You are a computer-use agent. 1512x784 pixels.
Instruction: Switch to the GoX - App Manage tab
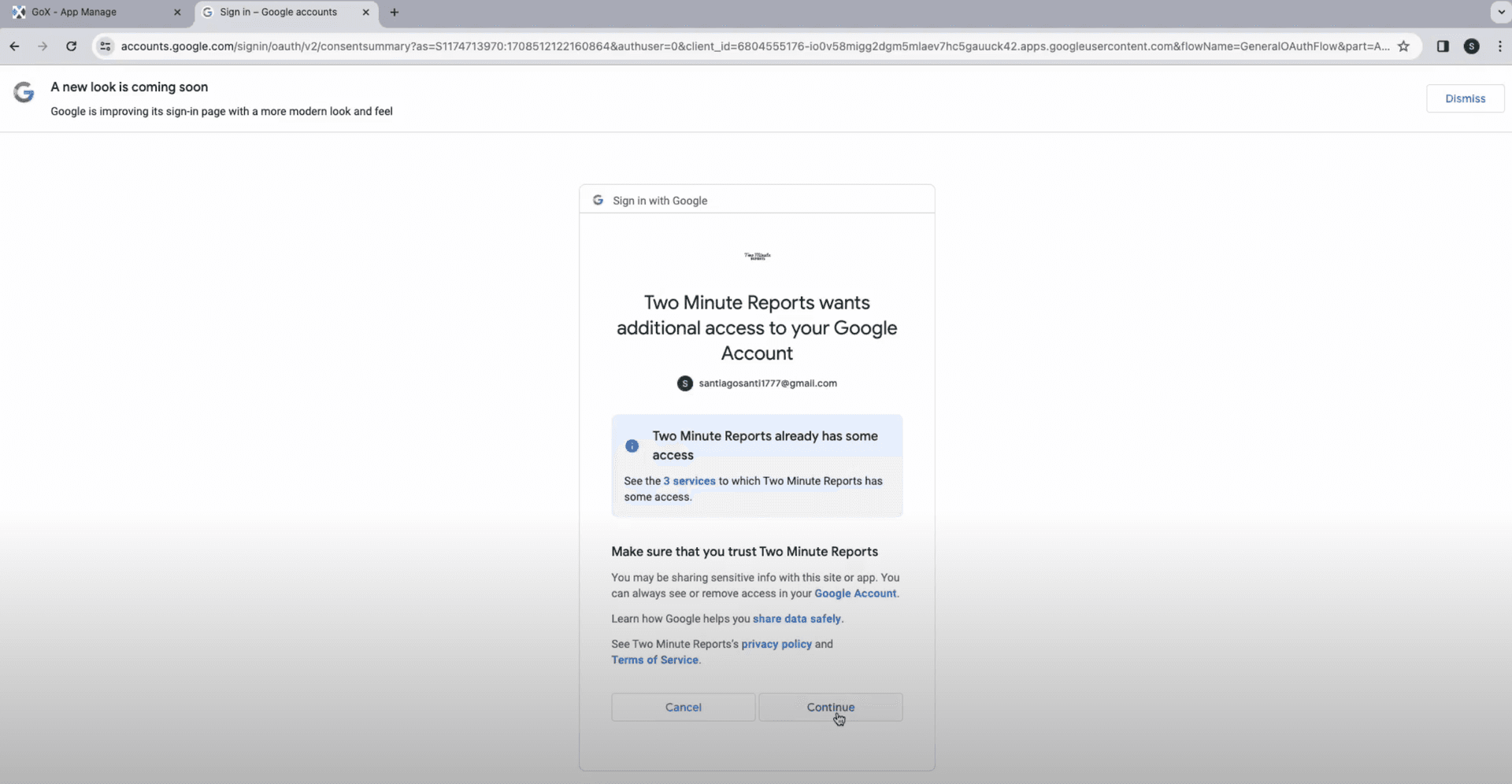pos(97,12)
